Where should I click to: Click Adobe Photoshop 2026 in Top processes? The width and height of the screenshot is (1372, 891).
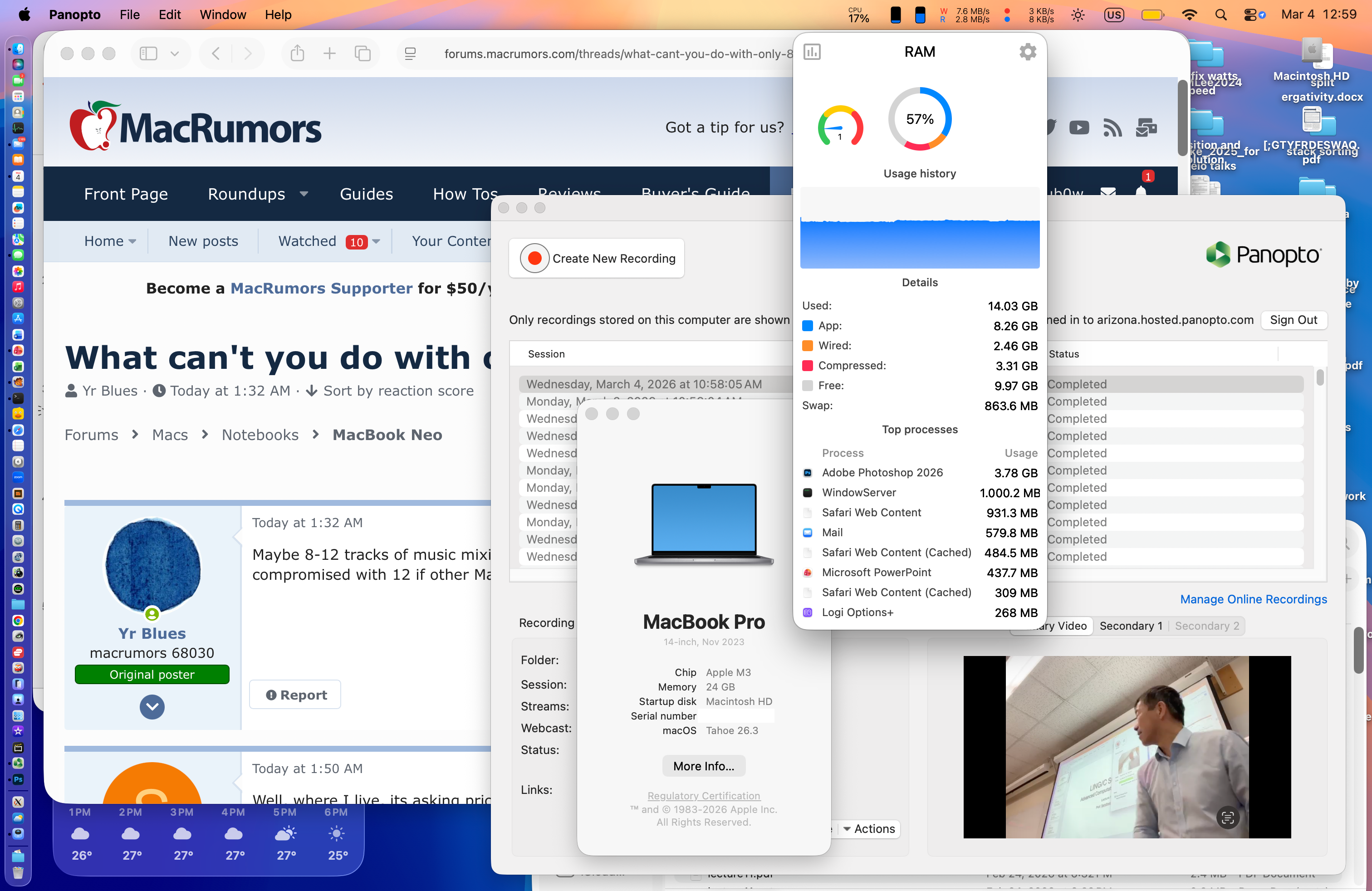(921, 473)
